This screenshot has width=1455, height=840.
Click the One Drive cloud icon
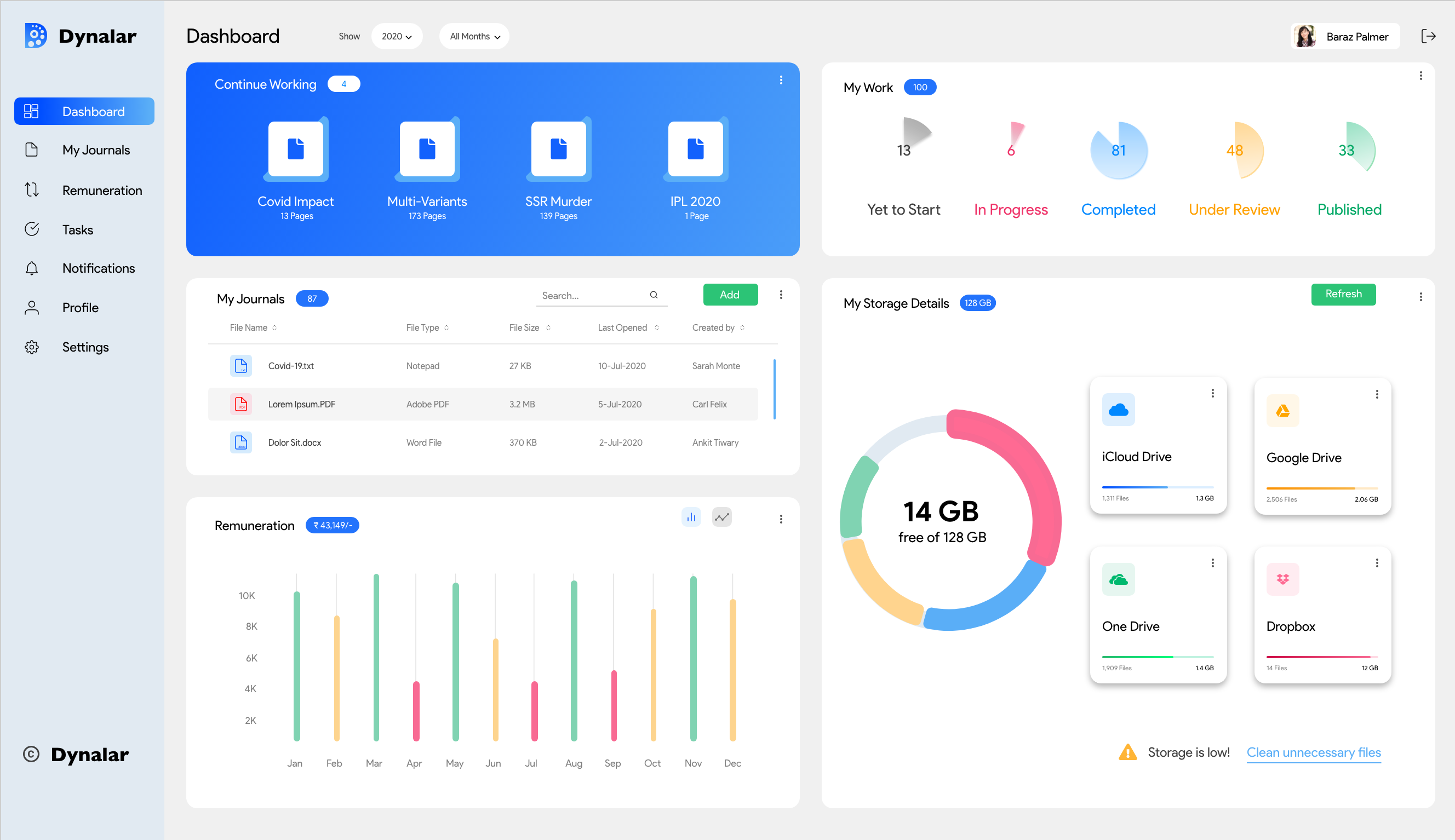(1118, 579)
